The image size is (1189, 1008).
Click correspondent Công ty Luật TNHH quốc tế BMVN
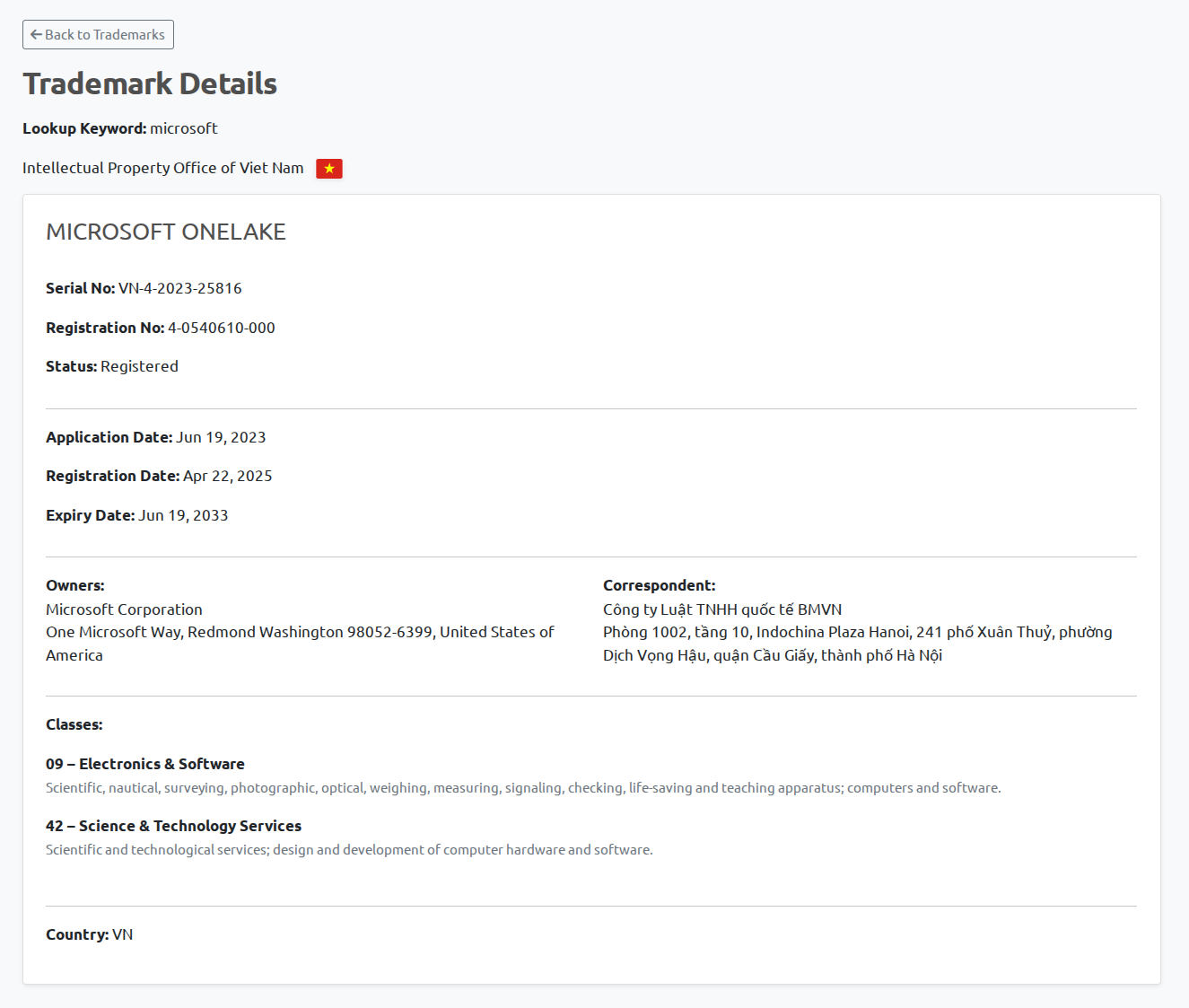[722, 609]
